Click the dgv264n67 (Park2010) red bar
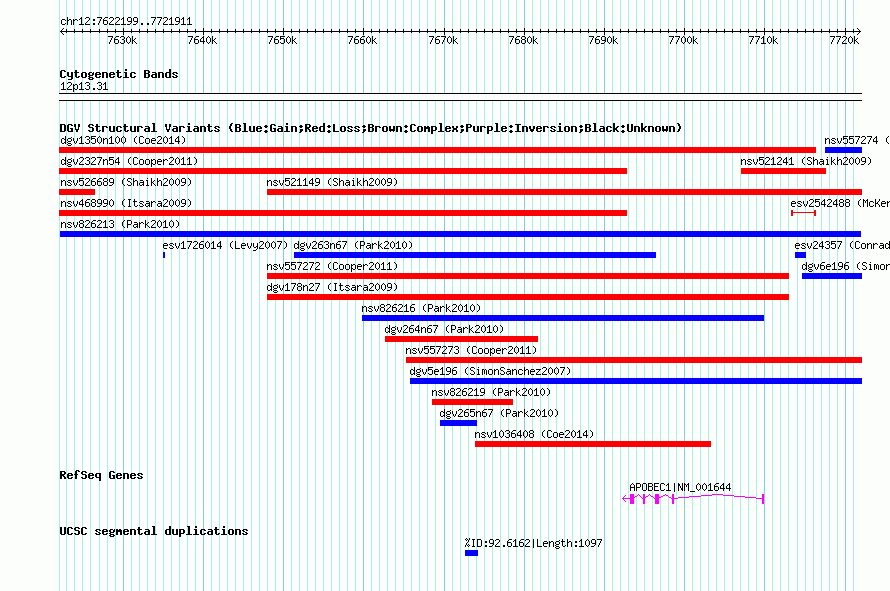890x591 pixels. (461, 339)
